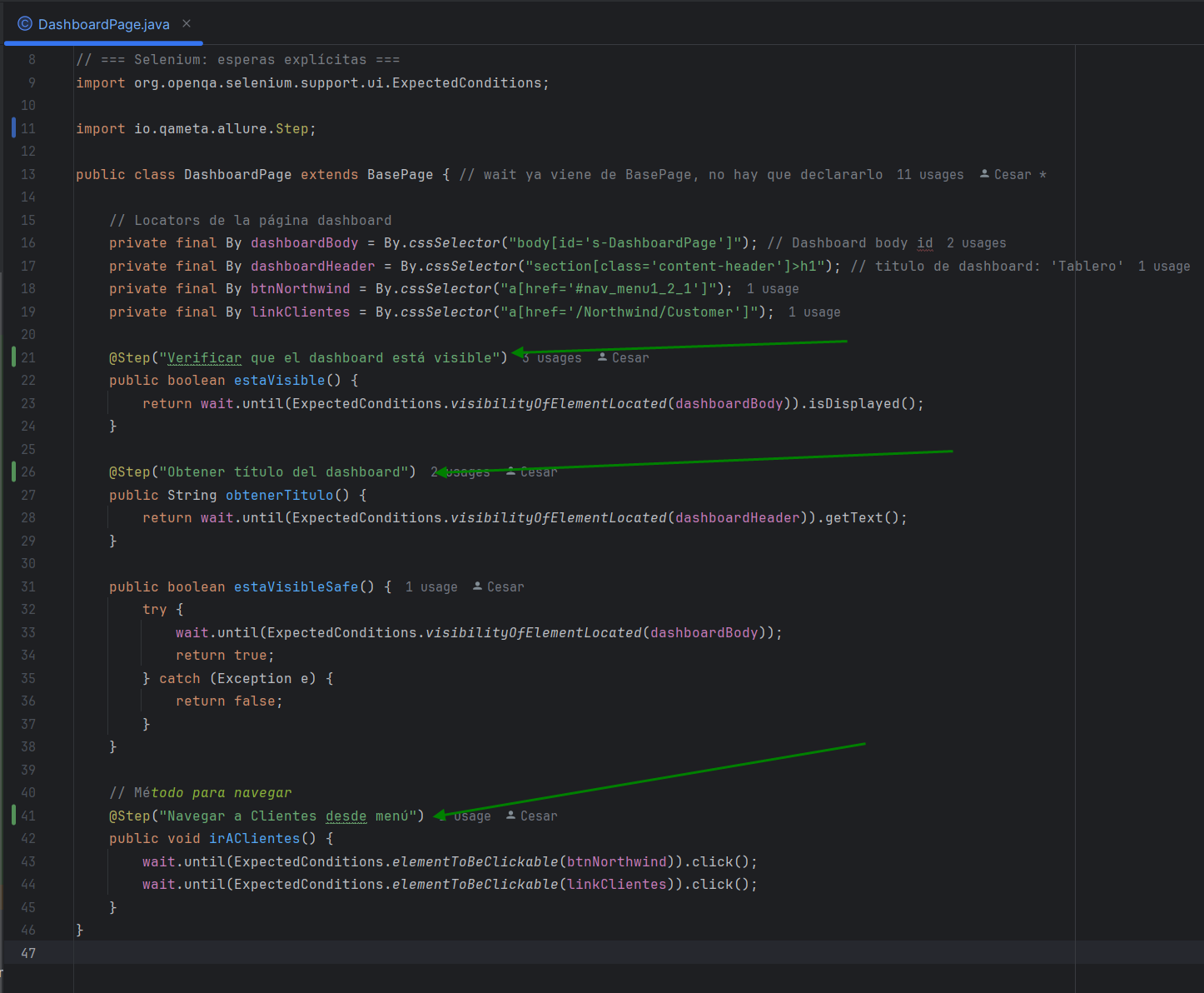Screen dimensions: 1204x993
Task: Click the Cesar author icon on the class declaration line
Action: 985,174
